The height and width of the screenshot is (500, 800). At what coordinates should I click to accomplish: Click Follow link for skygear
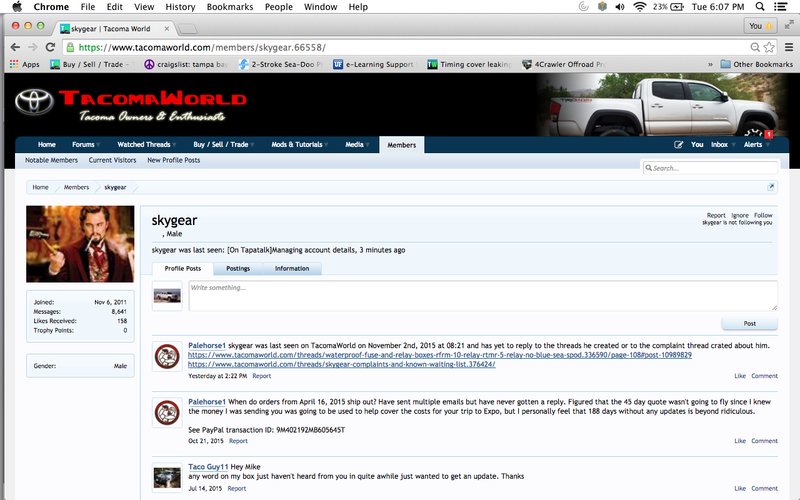[x=763, y=215]
